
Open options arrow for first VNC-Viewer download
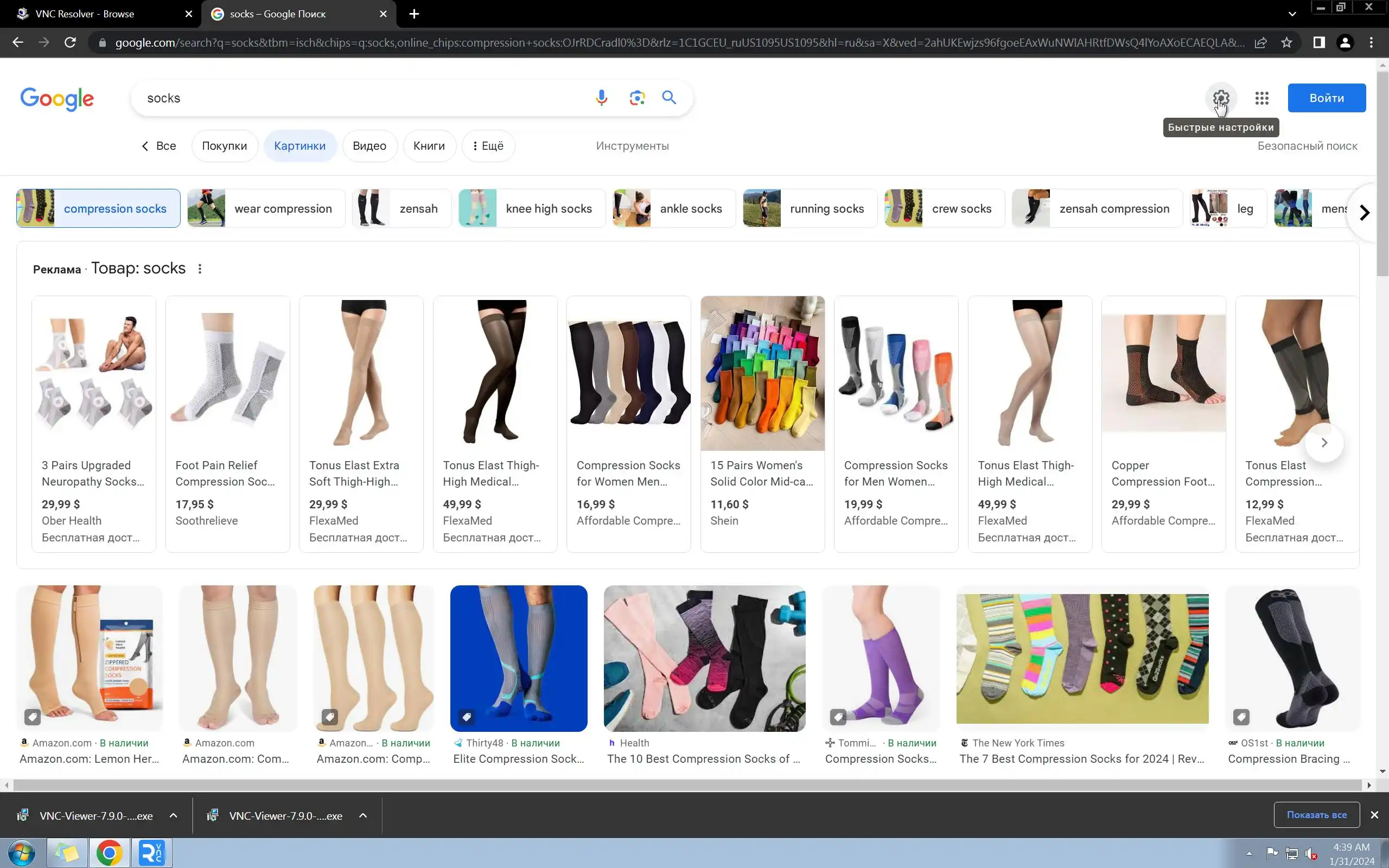pos(173,815)
